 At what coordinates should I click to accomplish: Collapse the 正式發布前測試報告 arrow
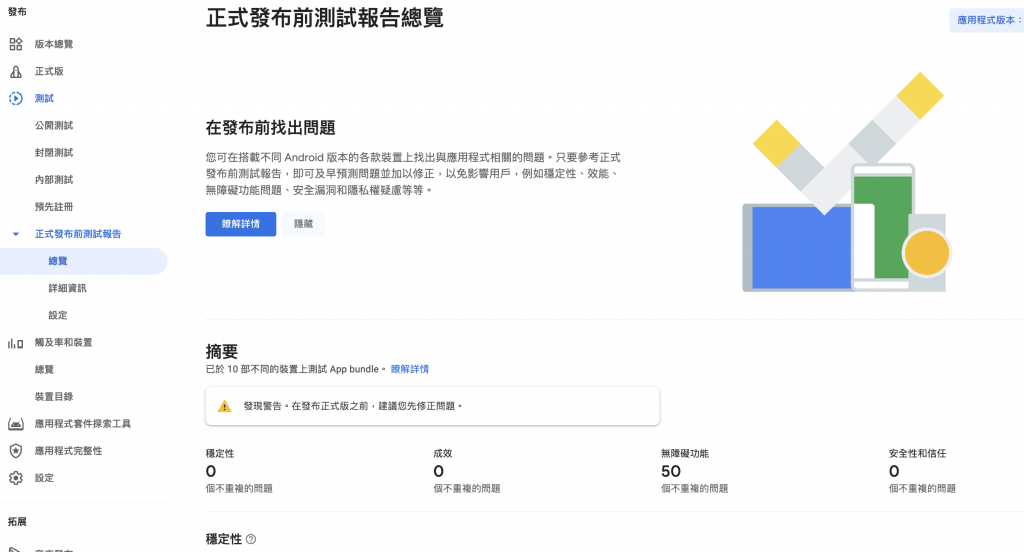pyautogui.click(x=16, y=234)
